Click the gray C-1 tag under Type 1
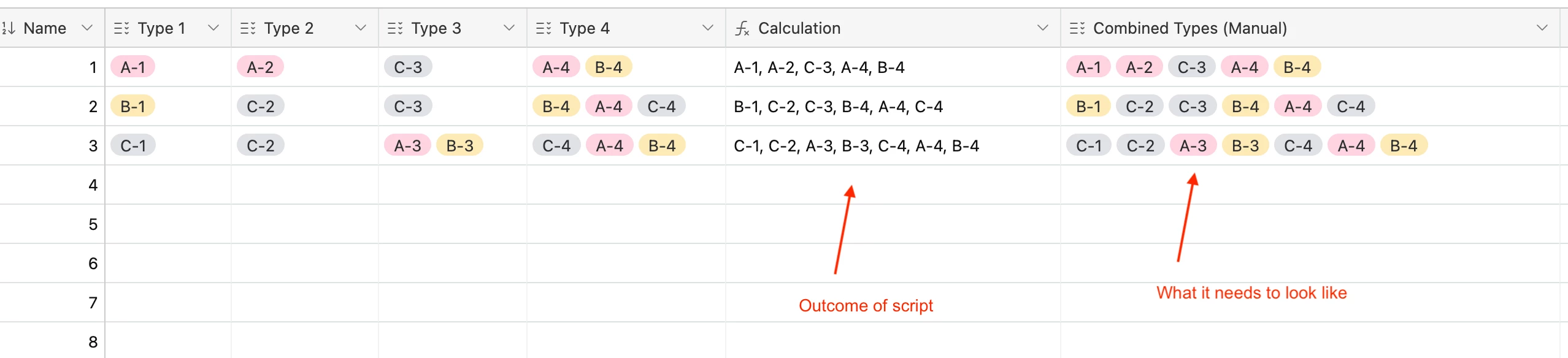The height and width of the screenshot is (358, 1568). [x=133, y=145]
